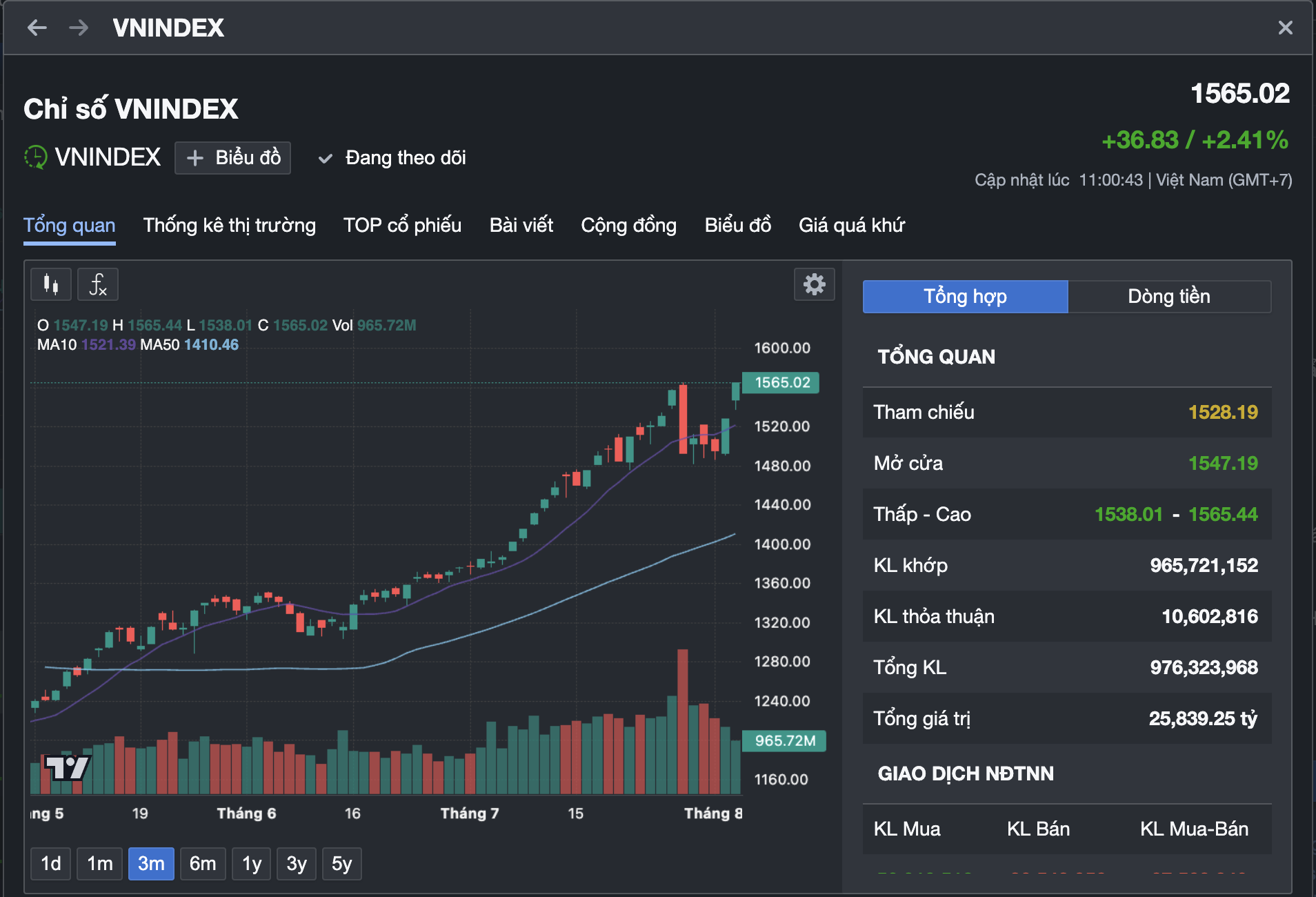Set chart range to 6m
1316x897 pixels.
tap(203, 864)
